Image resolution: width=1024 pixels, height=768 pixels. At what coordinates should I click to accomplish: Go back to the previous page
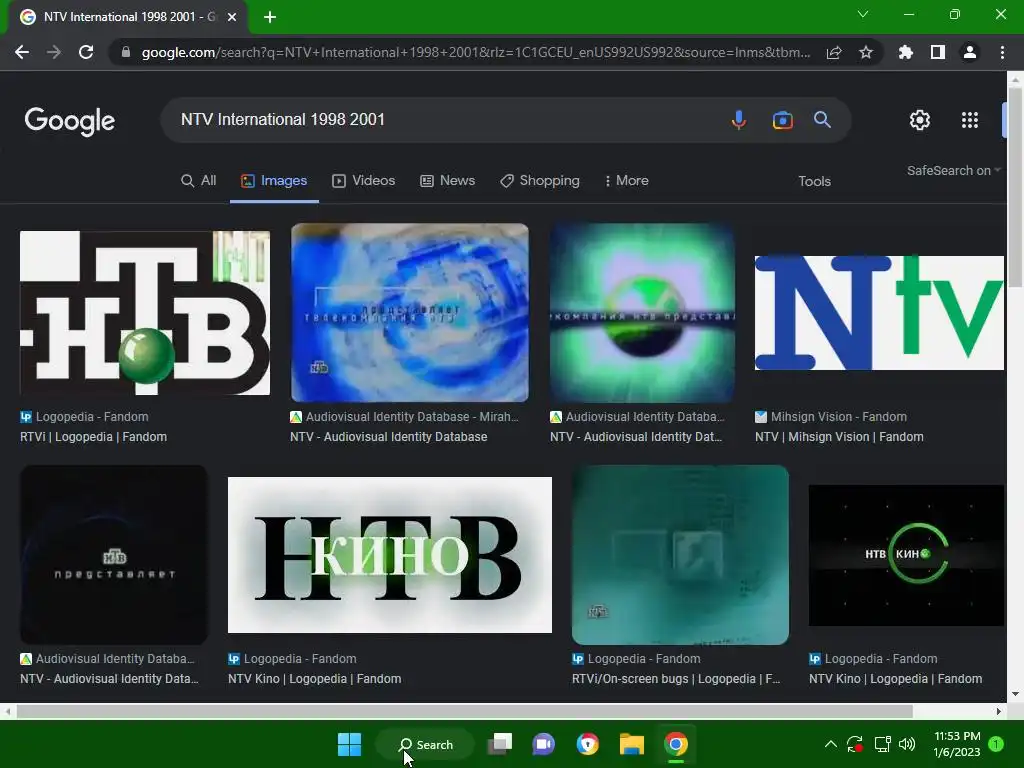pos(22,52)
